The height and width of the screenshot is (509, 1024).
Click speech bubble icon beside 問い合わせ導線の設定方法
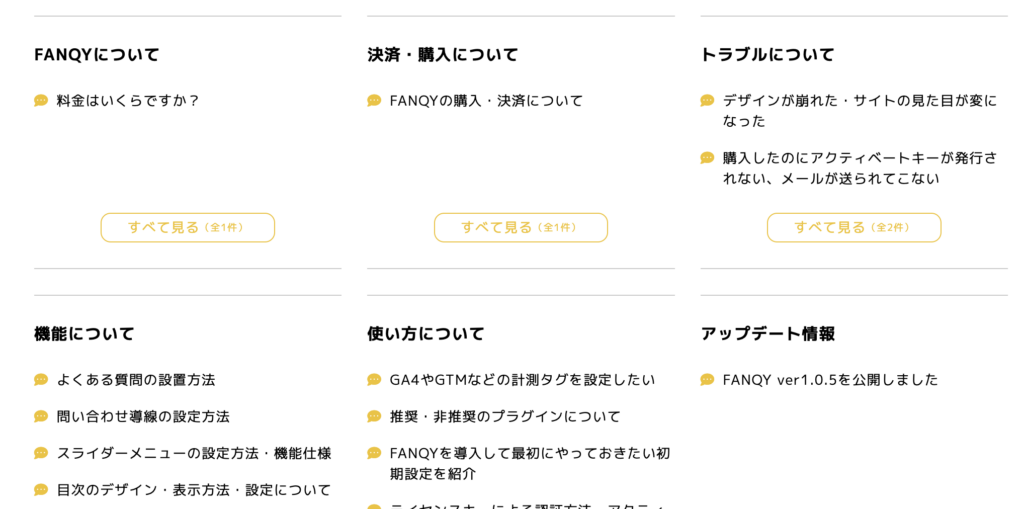[x=41, y=416]
